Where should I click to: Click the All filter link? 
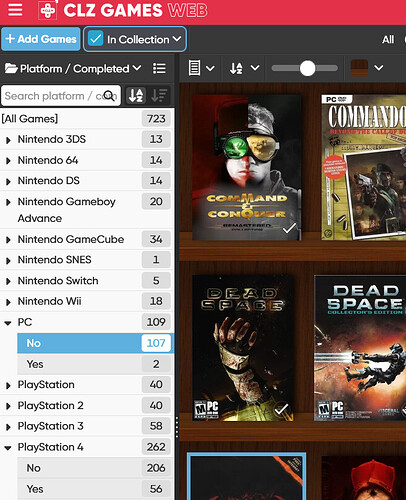(x=388, y=40)
